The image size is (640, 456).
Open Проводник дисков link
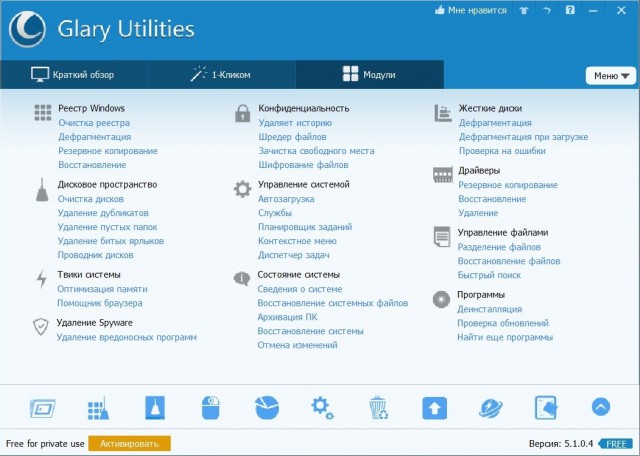[x=96, y=255]
